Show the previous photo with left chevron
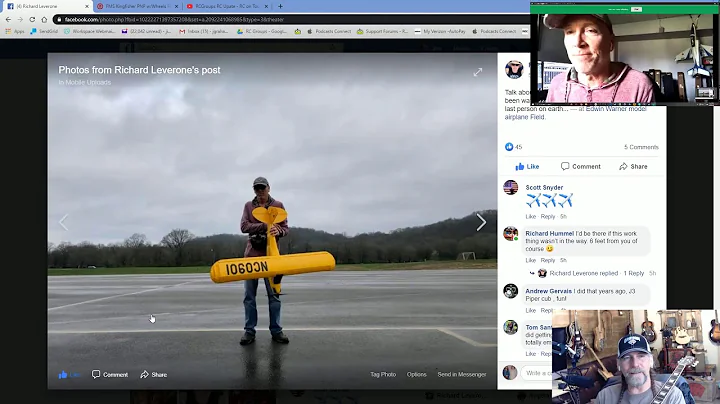The image size is (720, 404). (x=63, y=223)
